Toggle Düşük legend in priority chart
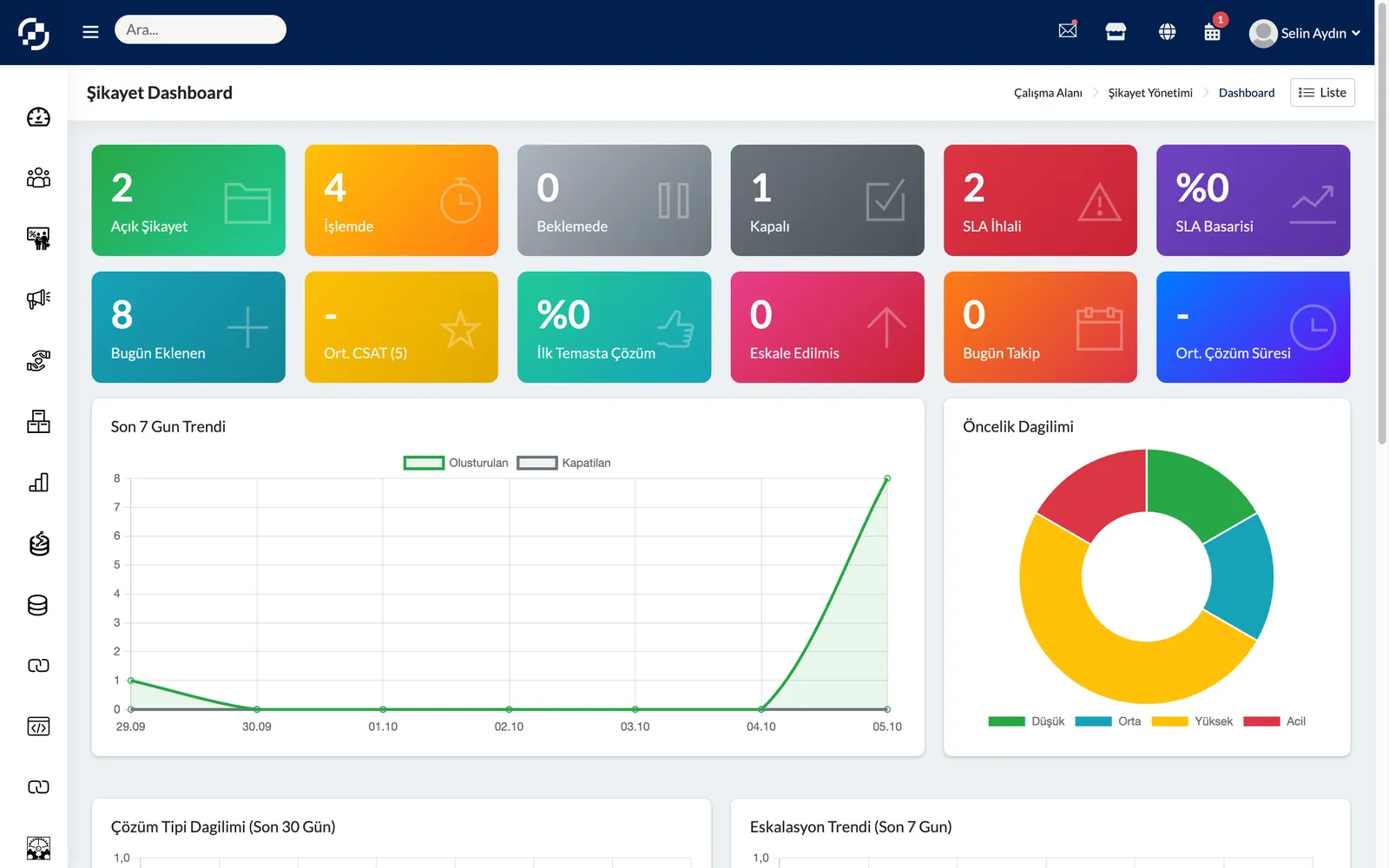 click(1026, 721)
